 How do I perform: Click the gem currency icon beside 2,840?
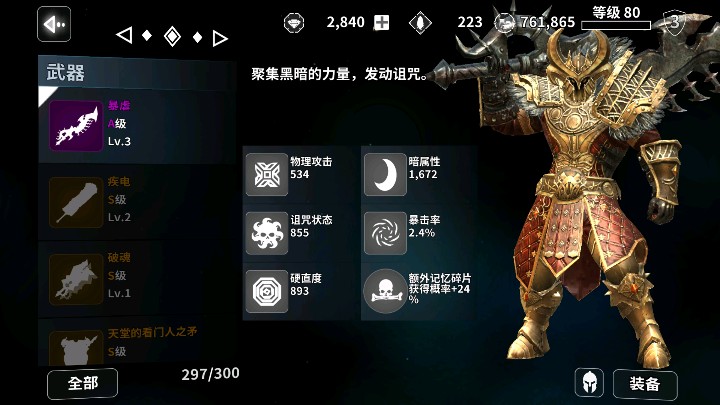[x=294, y=22]
